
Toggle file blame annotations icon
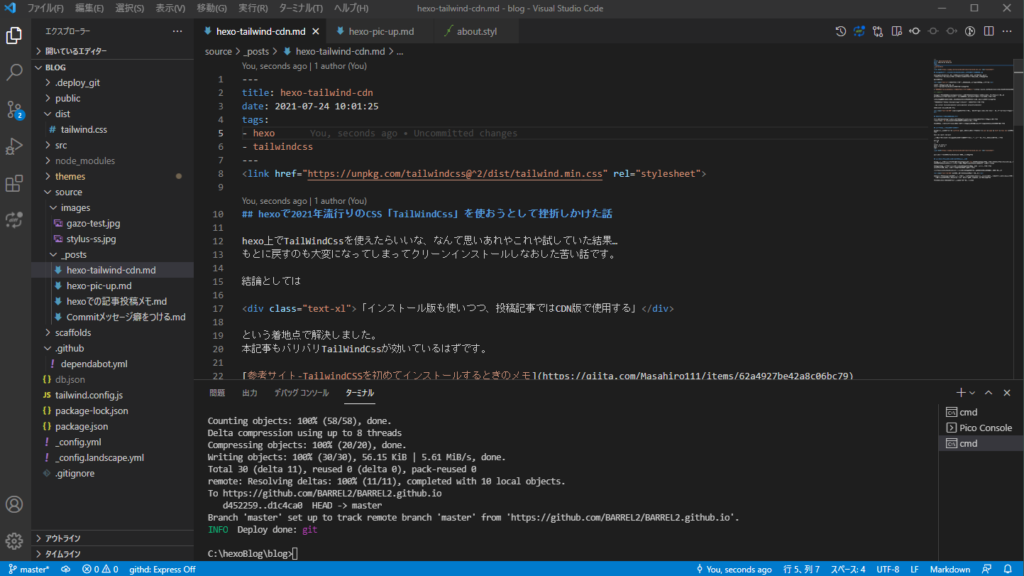click(x=970, y=31)
